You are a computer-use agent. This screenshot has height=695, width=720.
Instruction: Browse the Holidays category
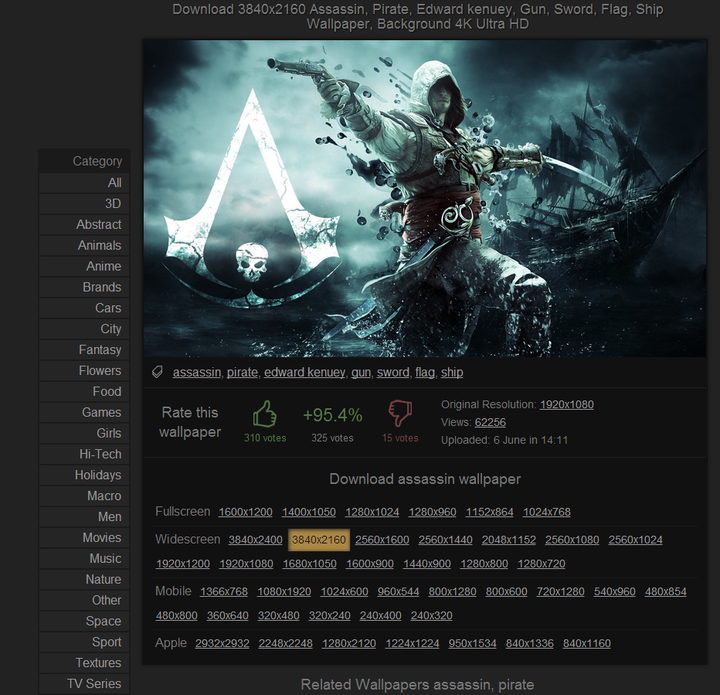84,475
